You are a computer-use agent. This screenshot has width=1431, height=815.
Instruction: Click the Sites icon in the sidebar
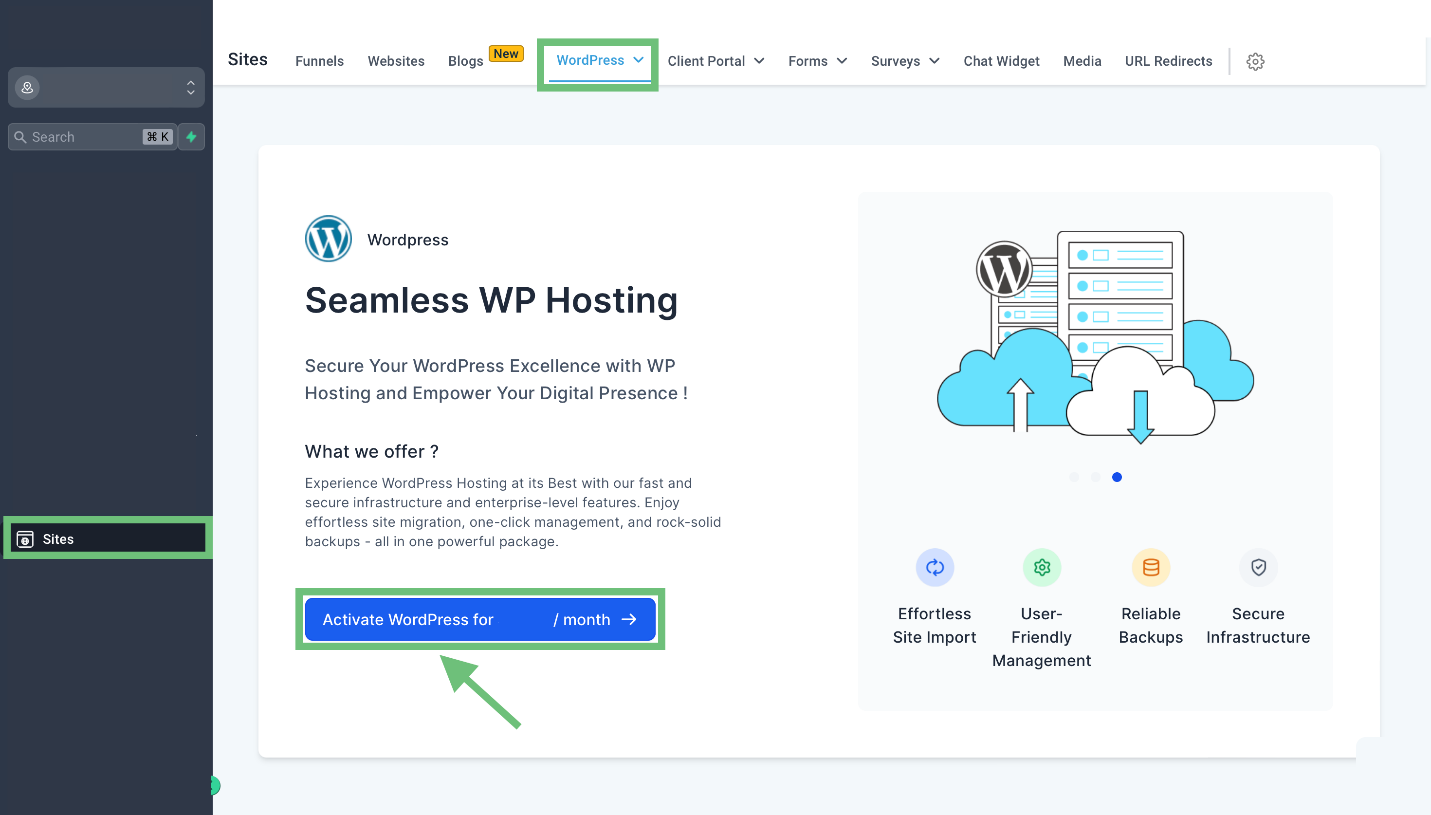25,539
